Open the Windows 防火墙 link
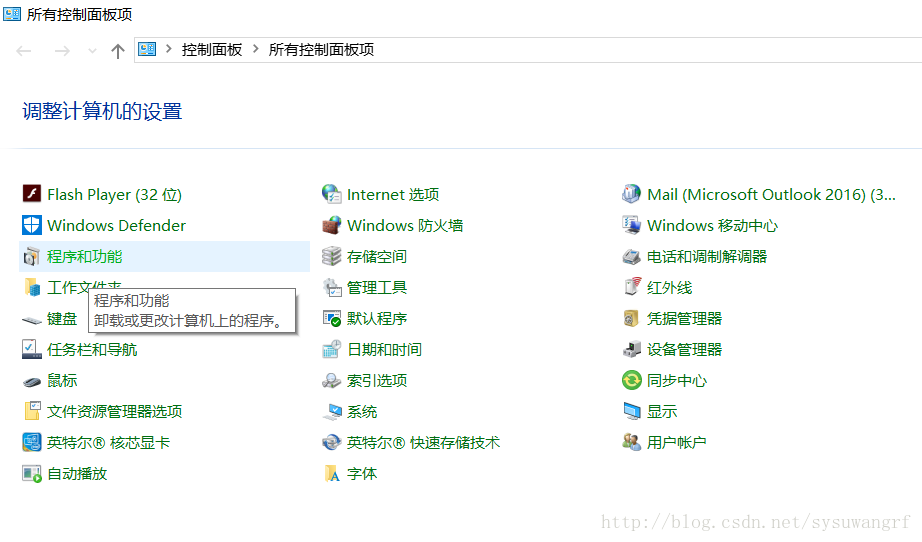 click(x=405, y=225)
